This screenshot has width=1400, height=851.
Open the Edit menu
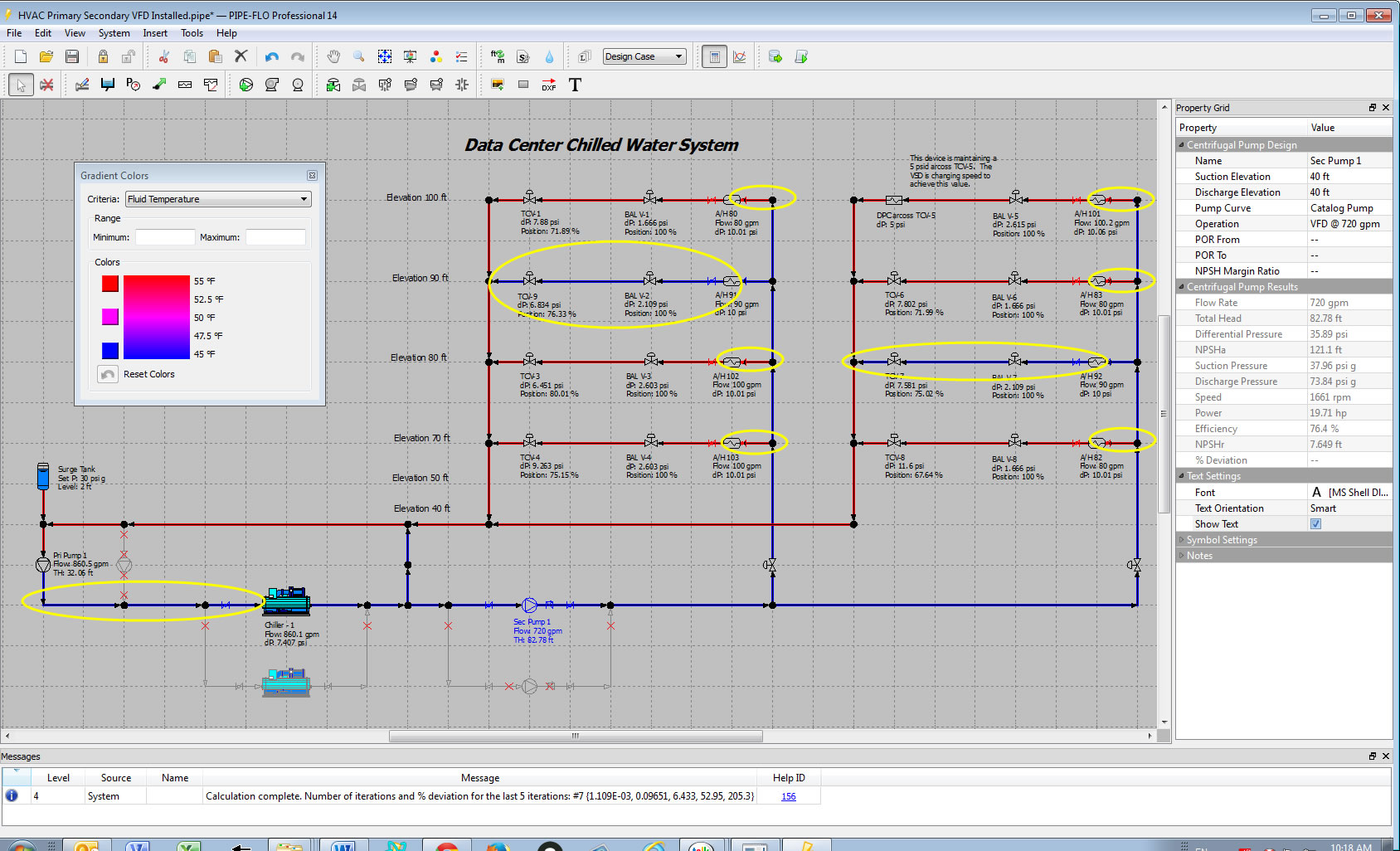43,33
